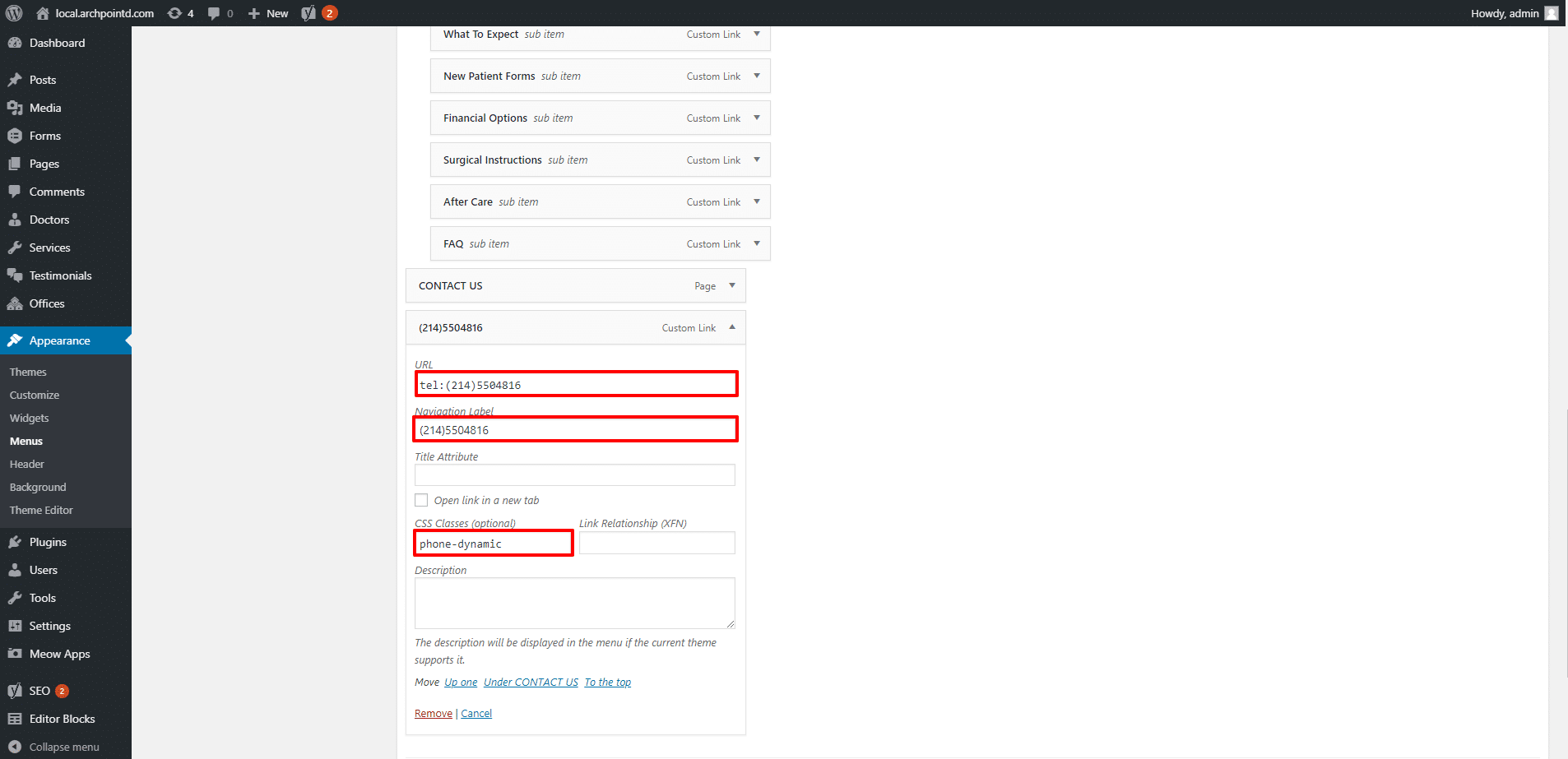Open the comments bubble icon in admin bar
Viewport: 1568px width, 759px height.
click(214, 13)
